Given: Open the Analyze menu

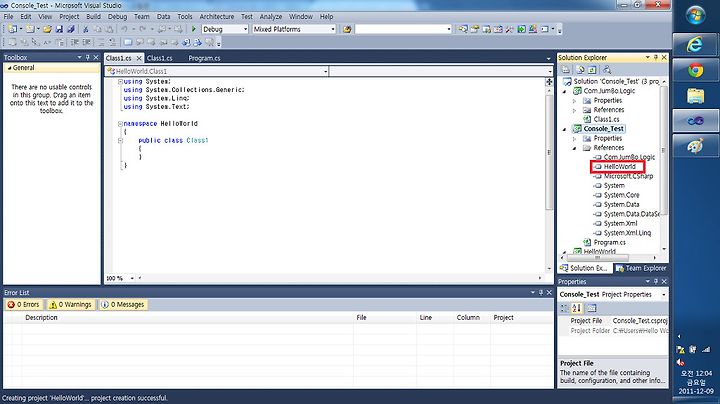Looking at the screenshot, I should point(271,17).
